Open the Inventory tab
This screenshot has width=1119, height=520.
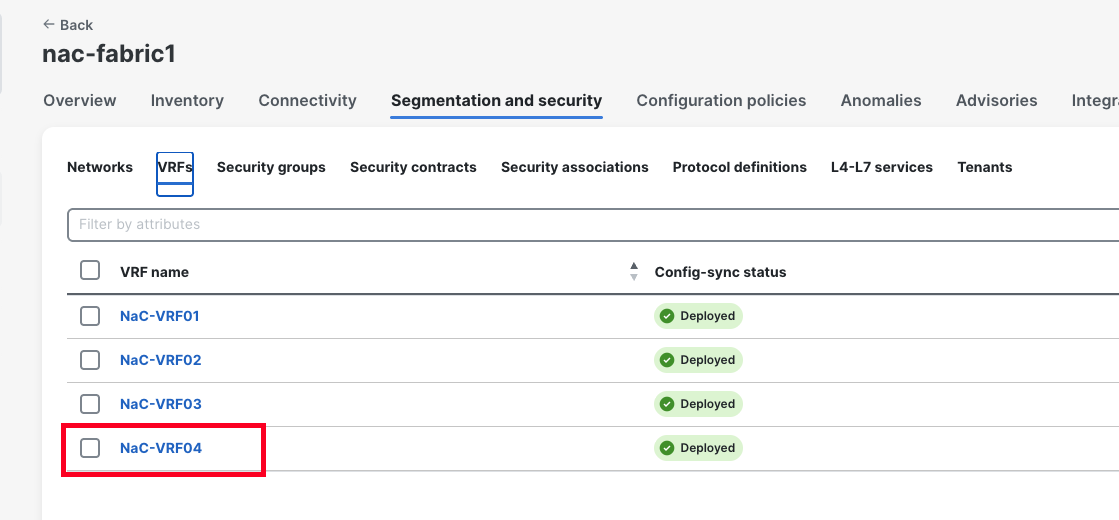pyautogui.click(x=187, y=101)
